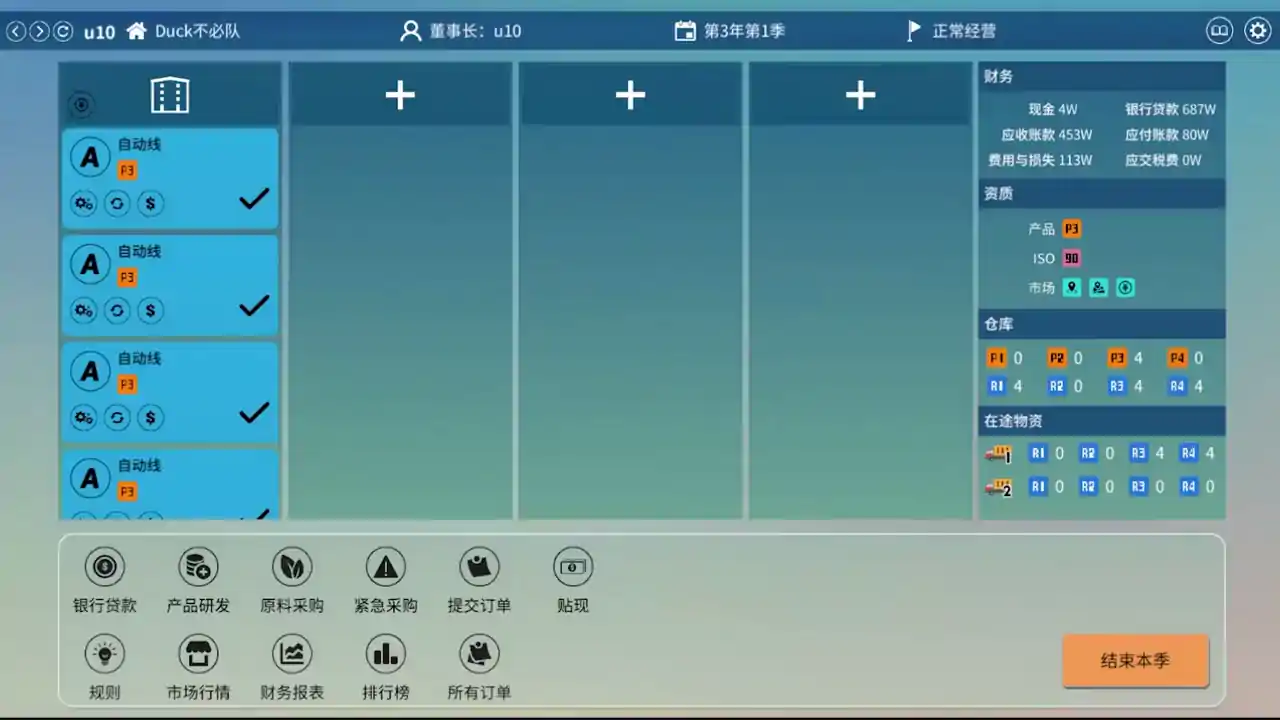Add a factory in the first plus slot
1280x720 pixels.
coord(400,95)
